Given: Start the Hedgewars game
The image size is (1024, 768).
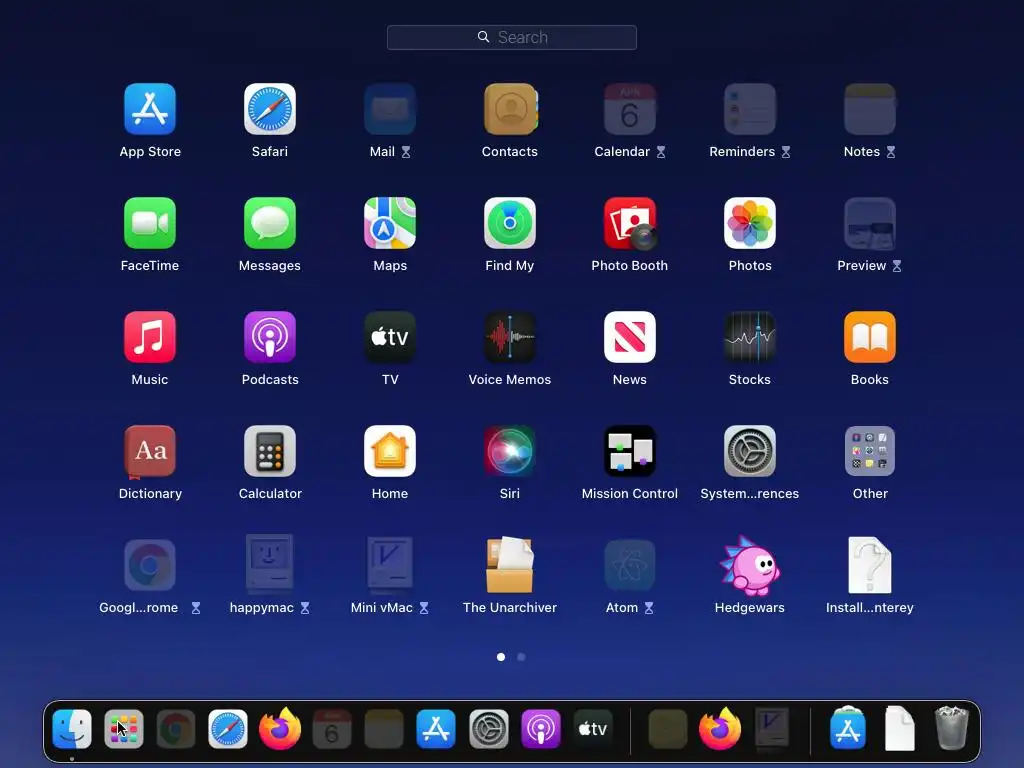Looking at the screenshot, I should [750, 566].
